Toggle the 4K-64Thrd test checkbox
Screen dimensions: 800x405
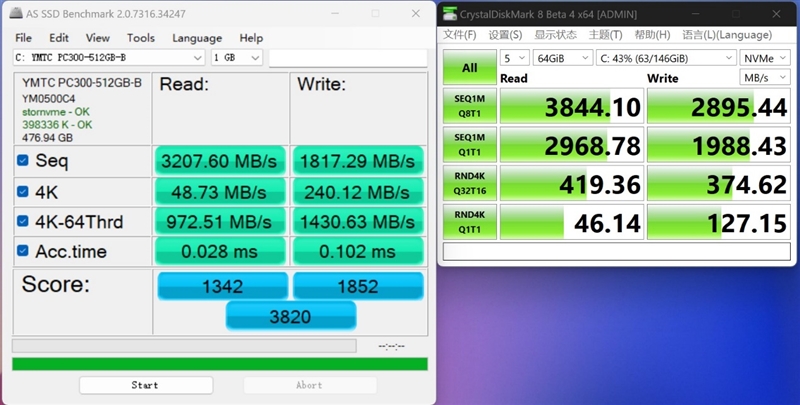click(x=22, y=221)
